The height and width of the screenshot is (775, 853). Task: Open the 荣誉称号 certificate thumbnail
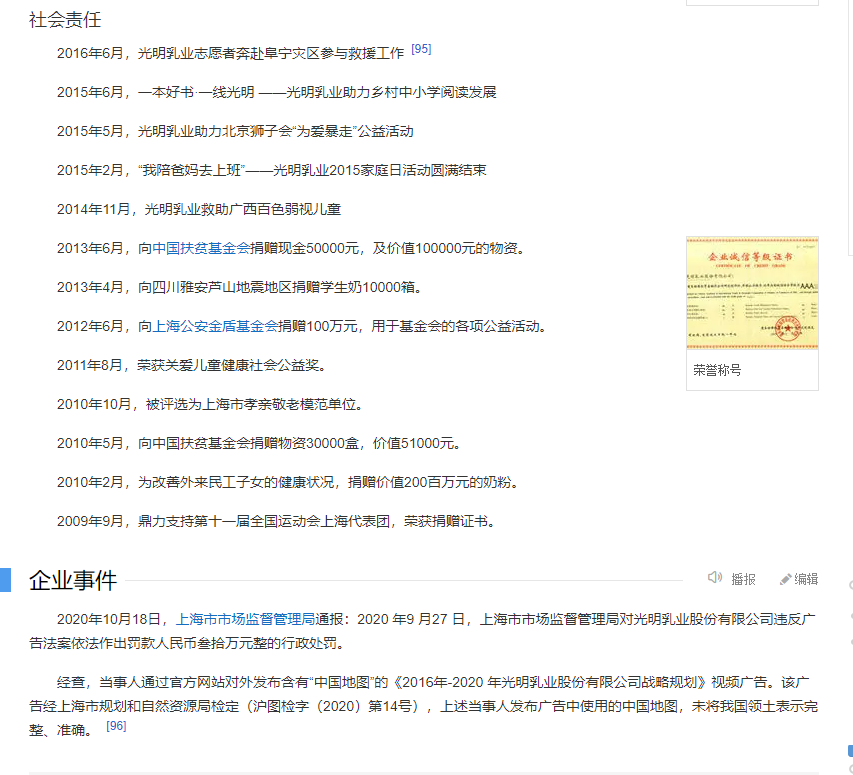pos(752,293)
